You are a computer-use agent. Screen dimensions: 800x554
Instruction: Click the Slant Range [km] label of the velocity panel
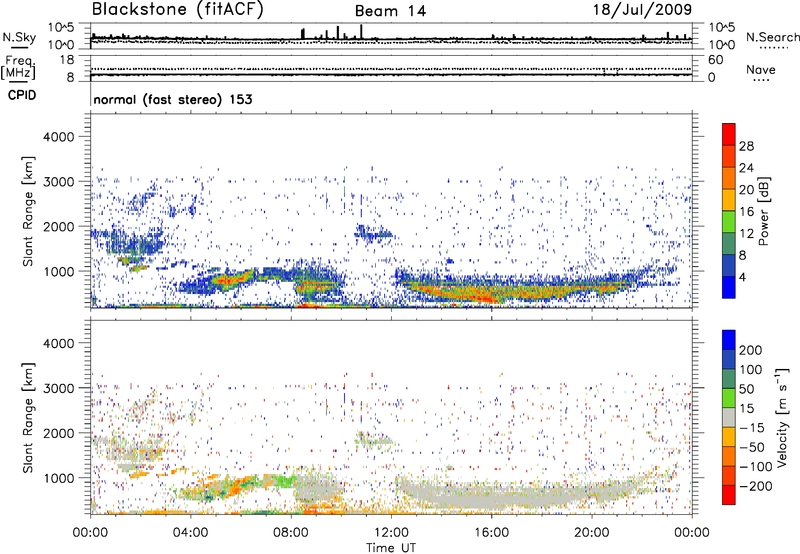29,417
